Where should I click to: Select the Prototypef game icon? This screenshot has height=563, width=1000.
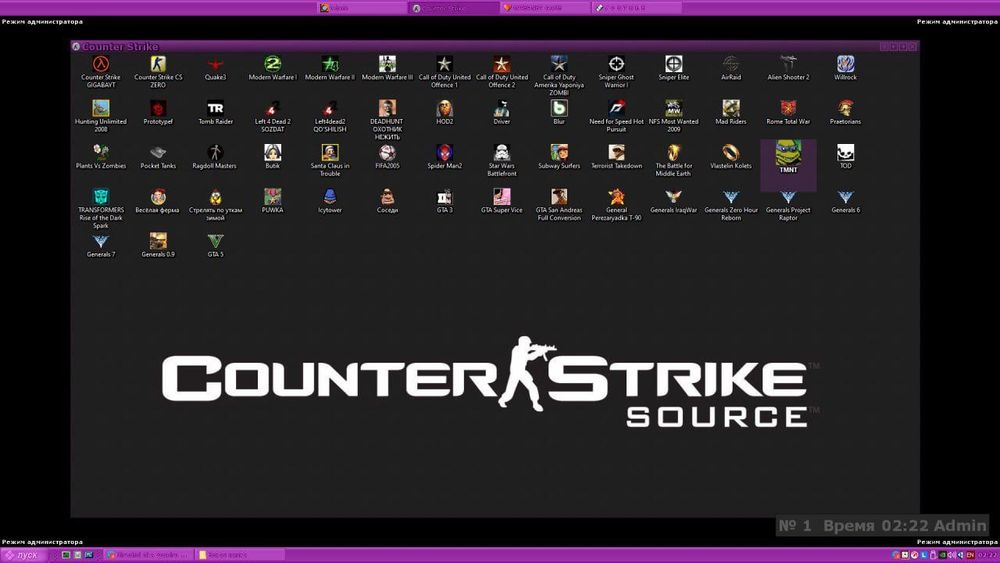[x=158, y=108]
